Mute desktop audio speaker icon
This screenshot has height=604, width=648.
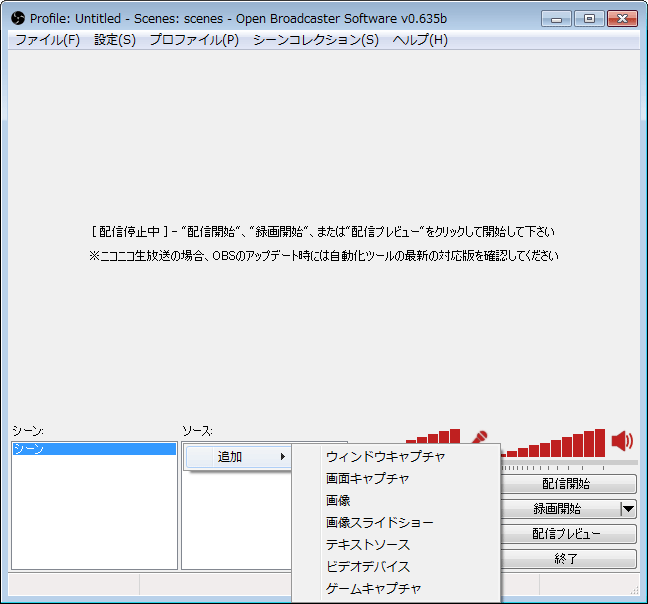622,441
